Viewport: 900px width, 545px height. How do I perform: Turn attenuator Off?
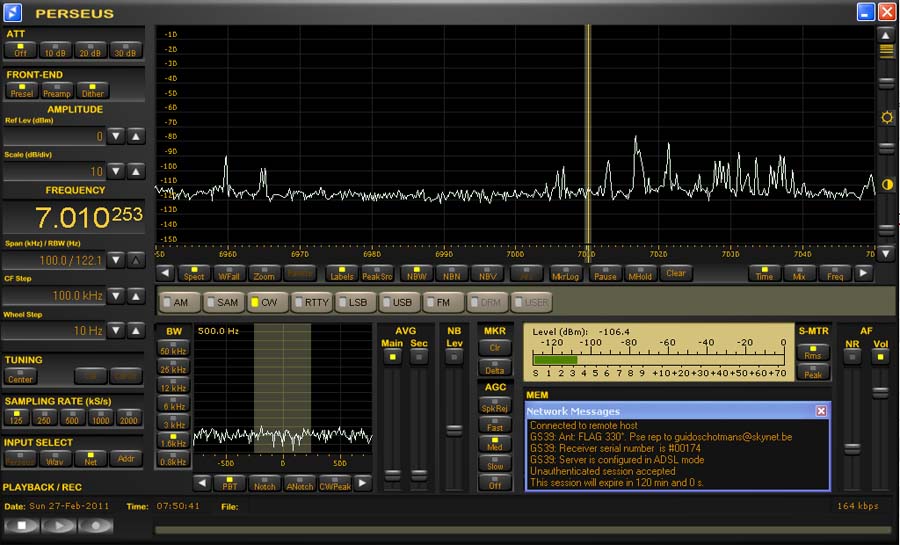point(21,50)
